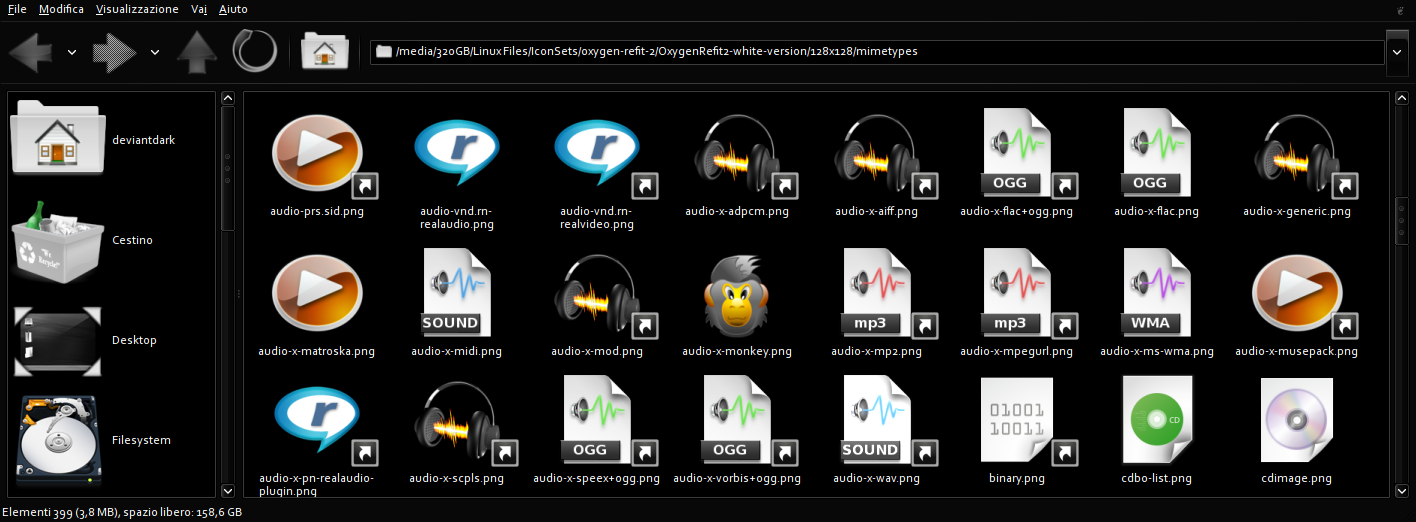Select audio-vnd.rn-realaudio.png file icon
Viewport: 1416px width, 522px height.
[456, 152]
